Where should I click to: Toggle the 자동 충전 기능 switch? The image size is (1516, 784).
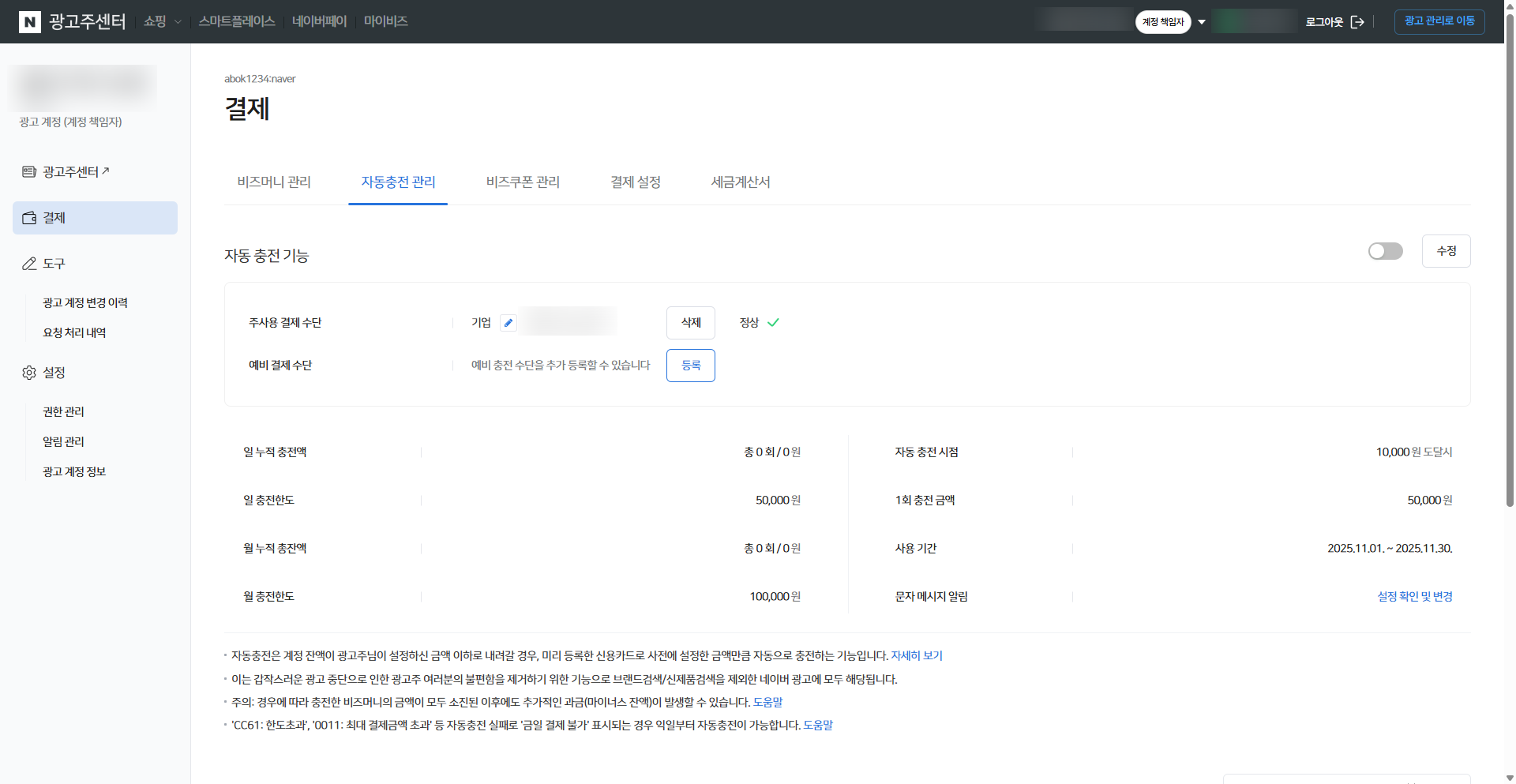[1386, 251]
